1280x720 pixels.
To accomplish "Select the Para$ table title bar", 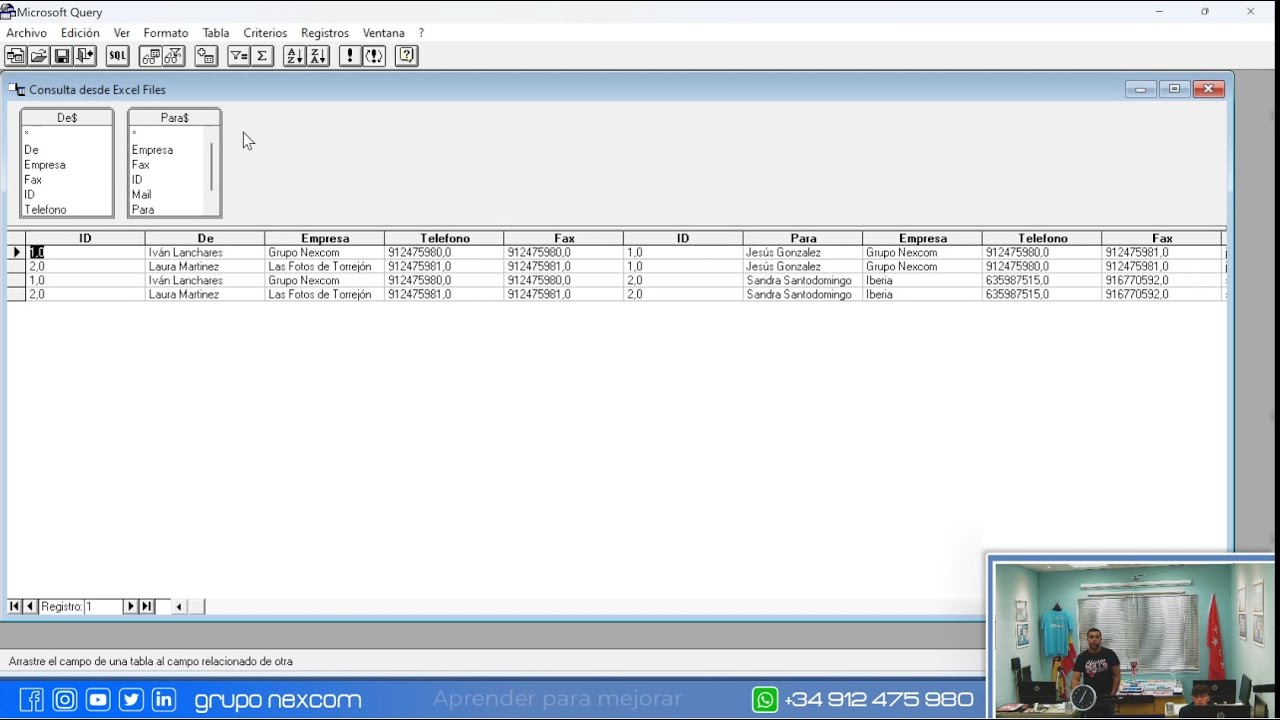I will tap(174, 118).
